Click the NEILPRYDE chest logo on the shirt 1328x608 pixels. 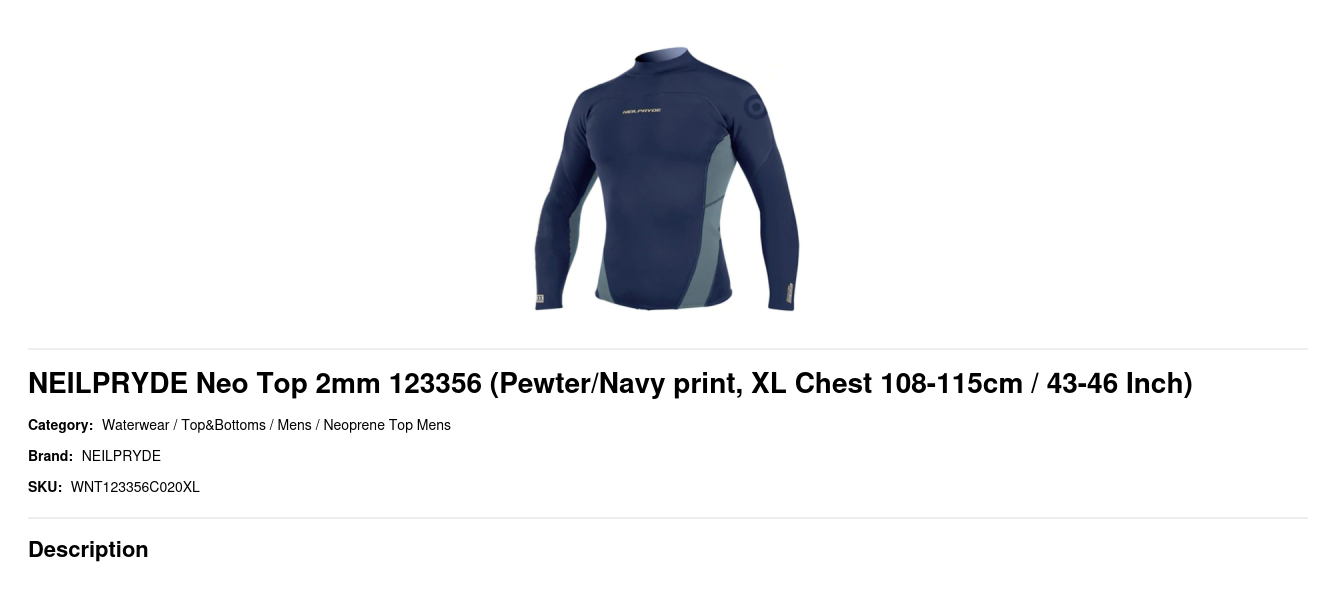[x=642, y=111]
